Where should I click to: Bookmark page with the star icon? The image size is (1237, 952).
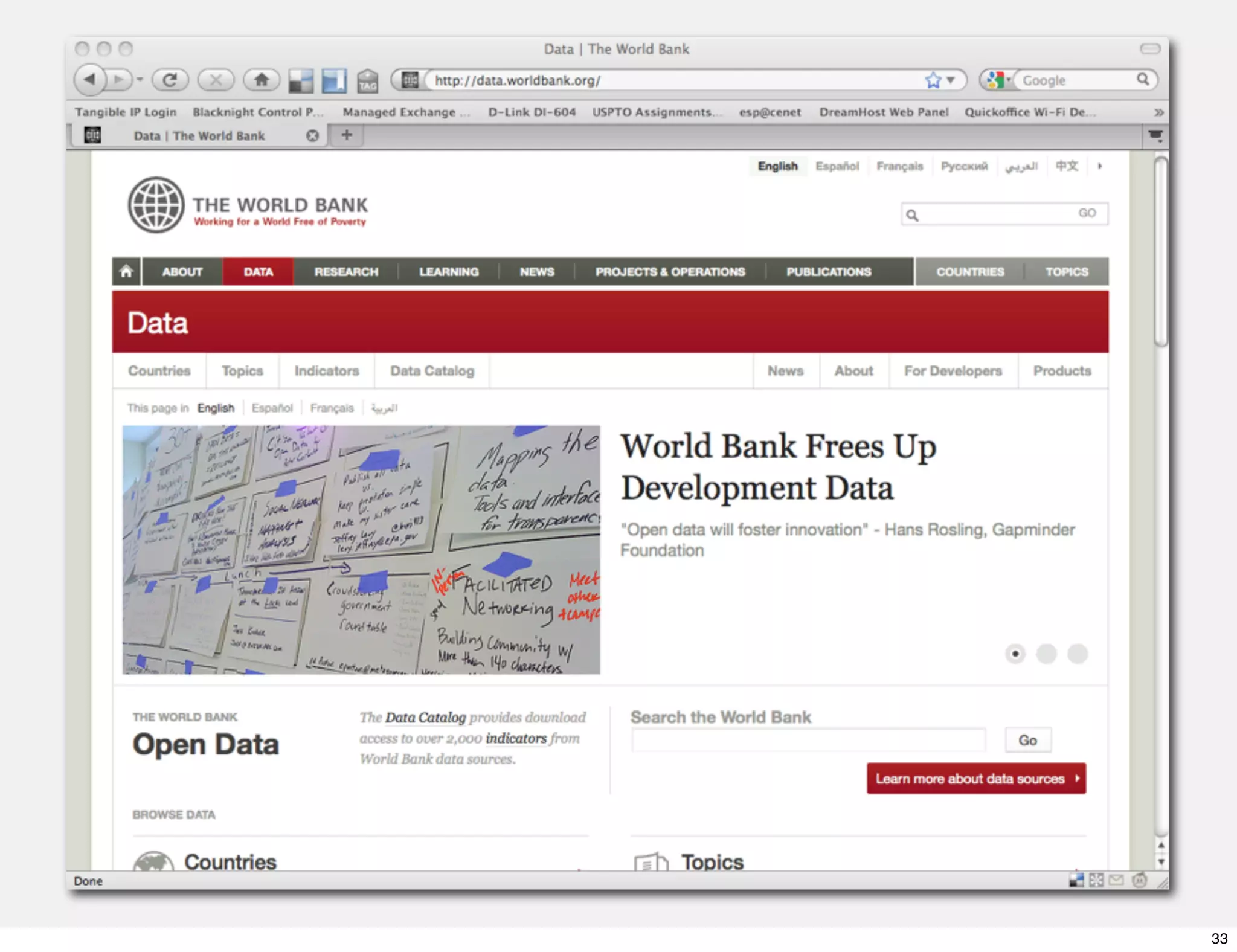tap(933, 80)
